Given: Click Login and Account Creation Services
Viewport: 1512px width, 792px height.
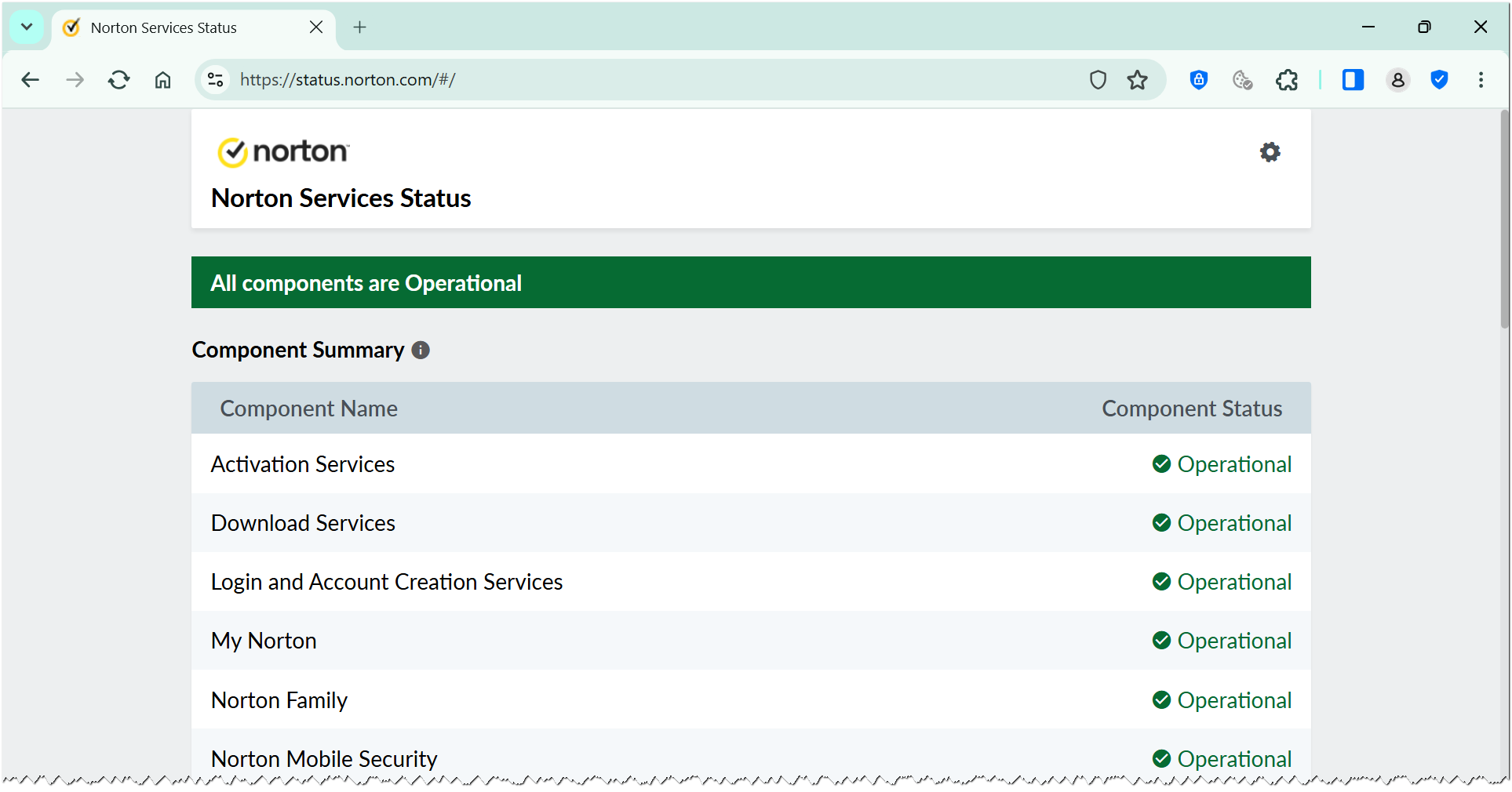Looking at the screenshot, I should pos(387,582).
